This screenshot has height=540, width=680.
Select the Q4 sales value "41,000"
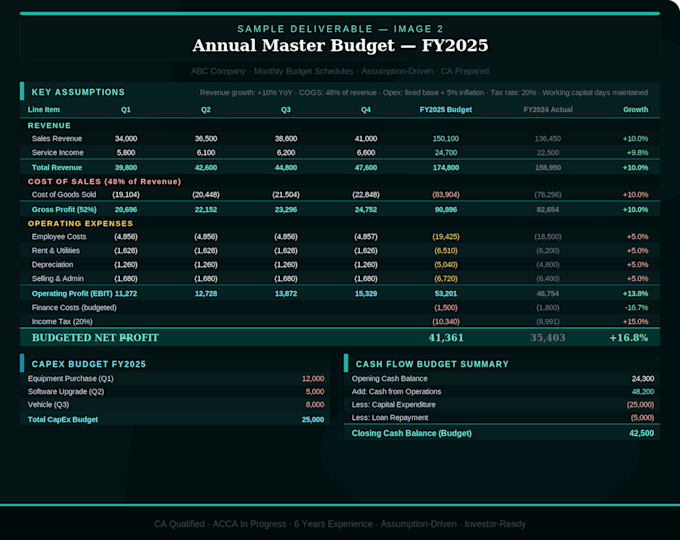[366, 139]
